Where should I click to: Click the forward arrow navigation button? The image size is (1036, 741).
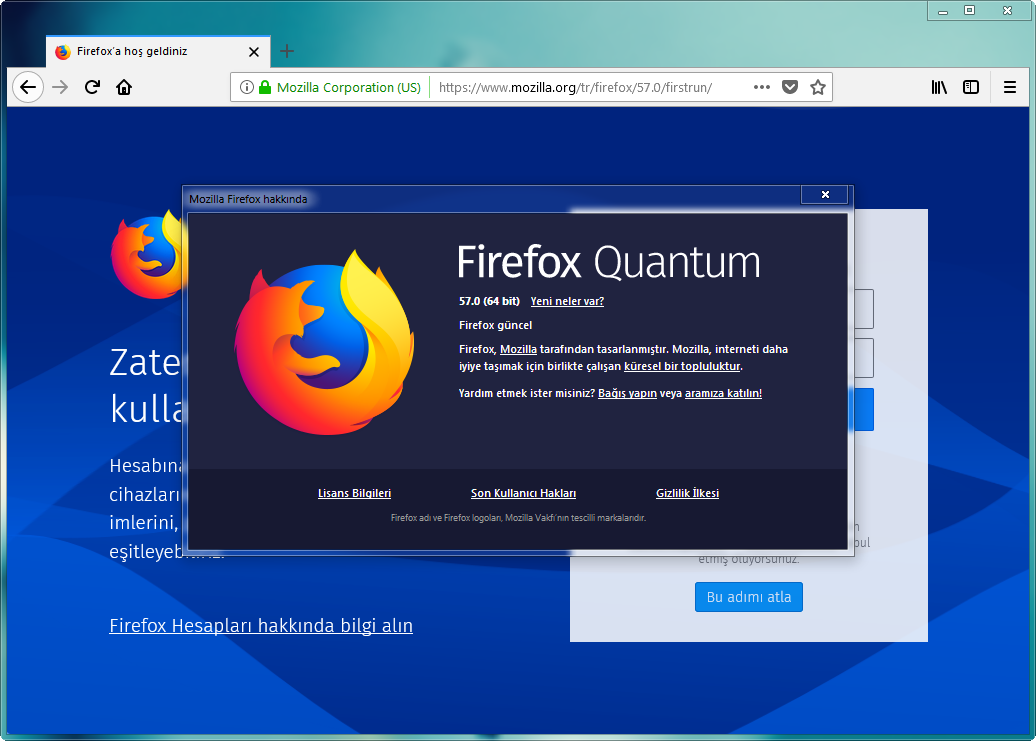(60, 87)
